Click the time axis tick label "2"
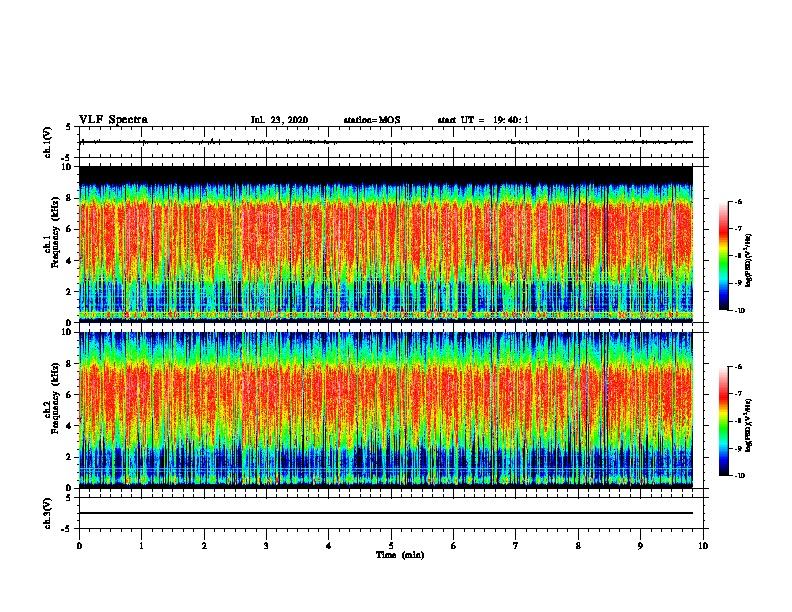This screenshot has width=792, height=612. 204,546
